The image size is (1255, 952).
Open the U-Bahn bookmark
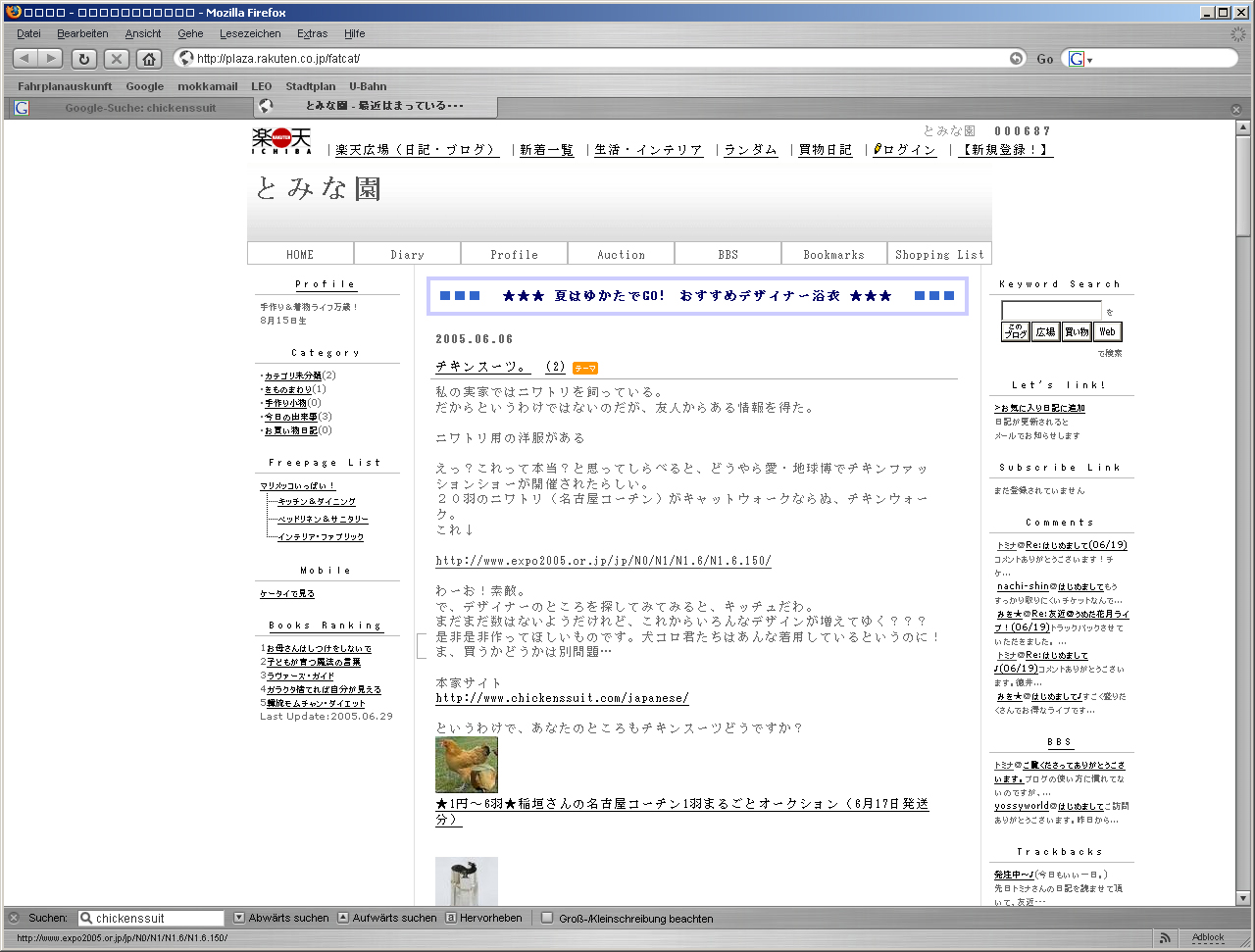(x=368, y=86)
